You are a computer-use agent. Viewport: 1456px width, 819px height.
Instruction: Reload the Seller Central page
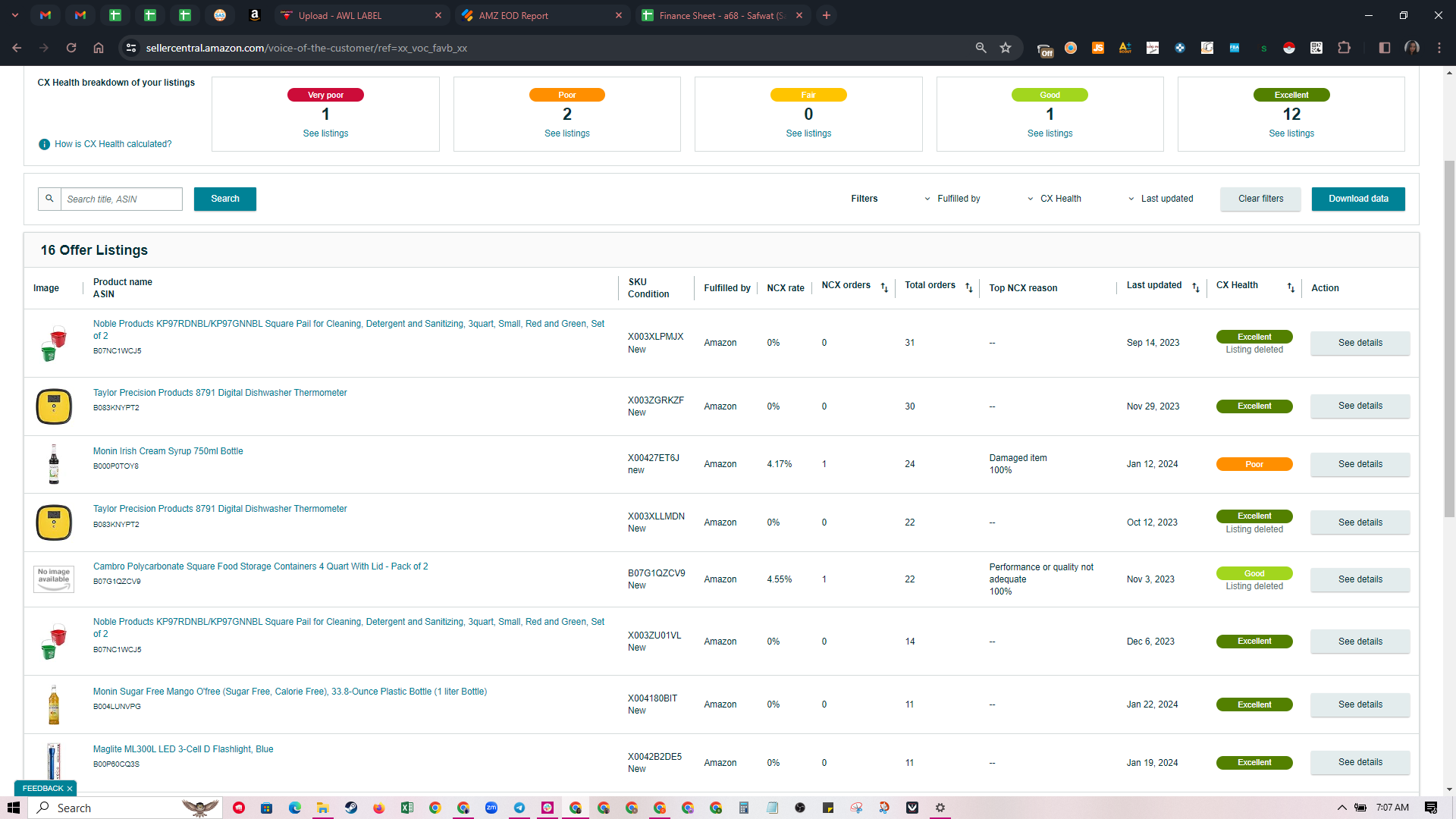pyautogui.click(x=71, y=48)
